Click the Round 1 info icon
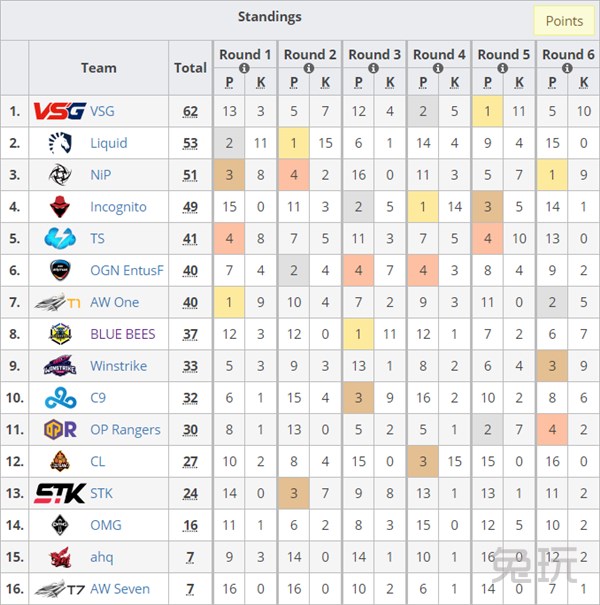The height and width of the screenshot is (605, 600). [244, 68]
